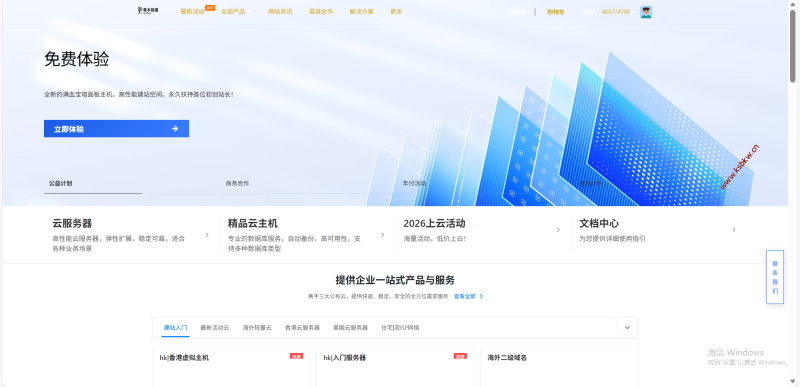Click the 为您提供详细使用指引 description
Viewport: 800px width, 387px height.
[x=612, y=238]
